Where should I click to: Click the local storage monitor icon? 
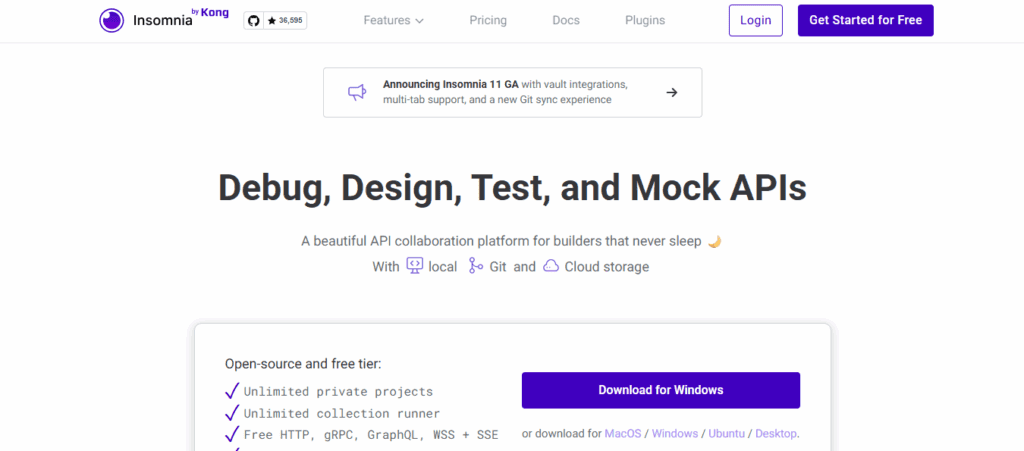tap(414, 266)
